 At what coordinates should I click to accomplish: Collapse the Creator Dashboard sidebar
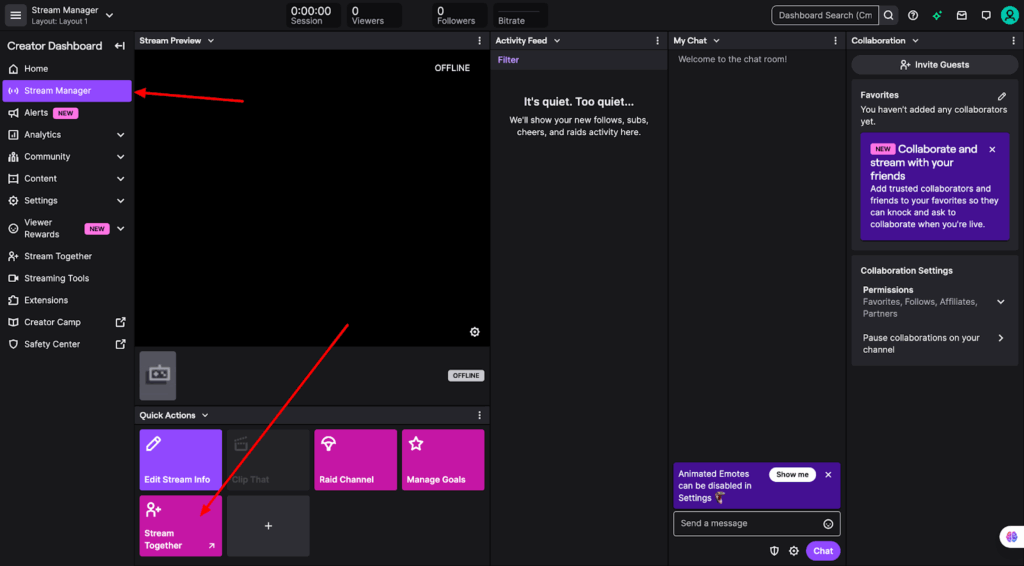click(x=120, y=46)
